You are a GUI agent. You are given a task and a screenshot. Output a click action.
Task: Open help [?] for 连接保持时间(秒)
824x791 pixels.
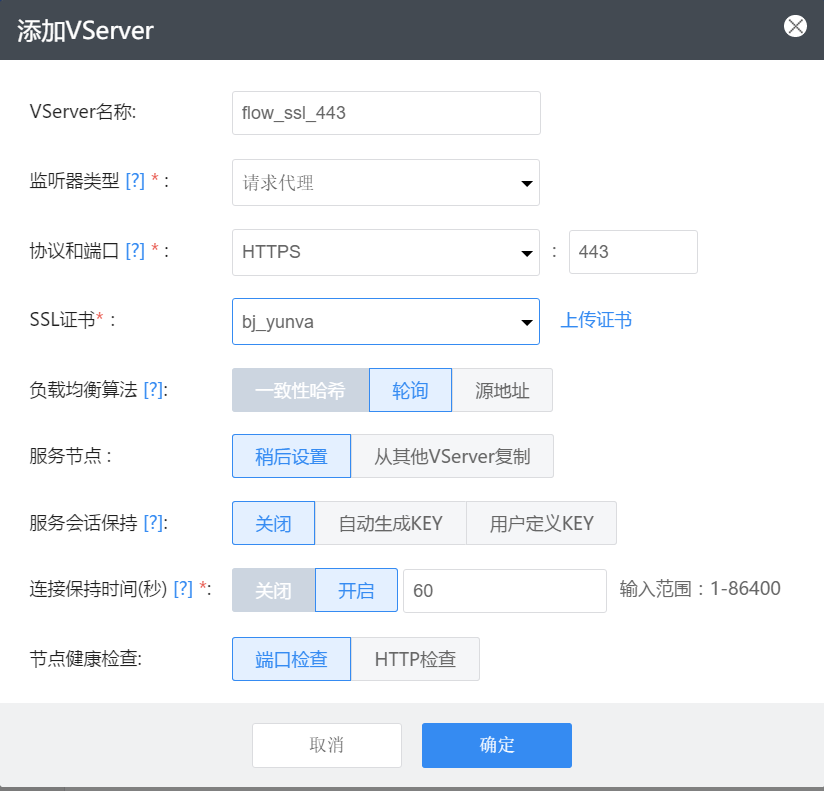pyautogui.click(x=183, y=589)
